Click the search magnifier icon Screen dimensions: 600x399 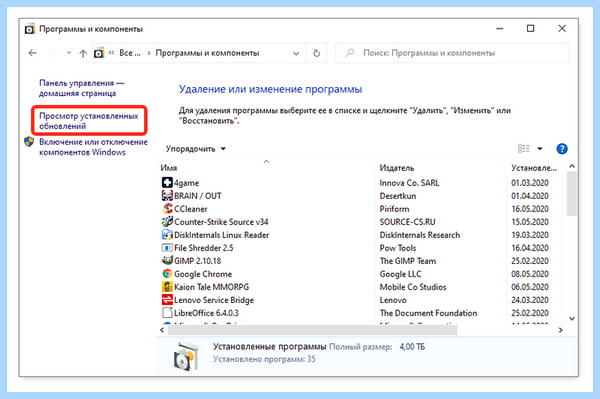pyautogui.click(x=349, y=53)
